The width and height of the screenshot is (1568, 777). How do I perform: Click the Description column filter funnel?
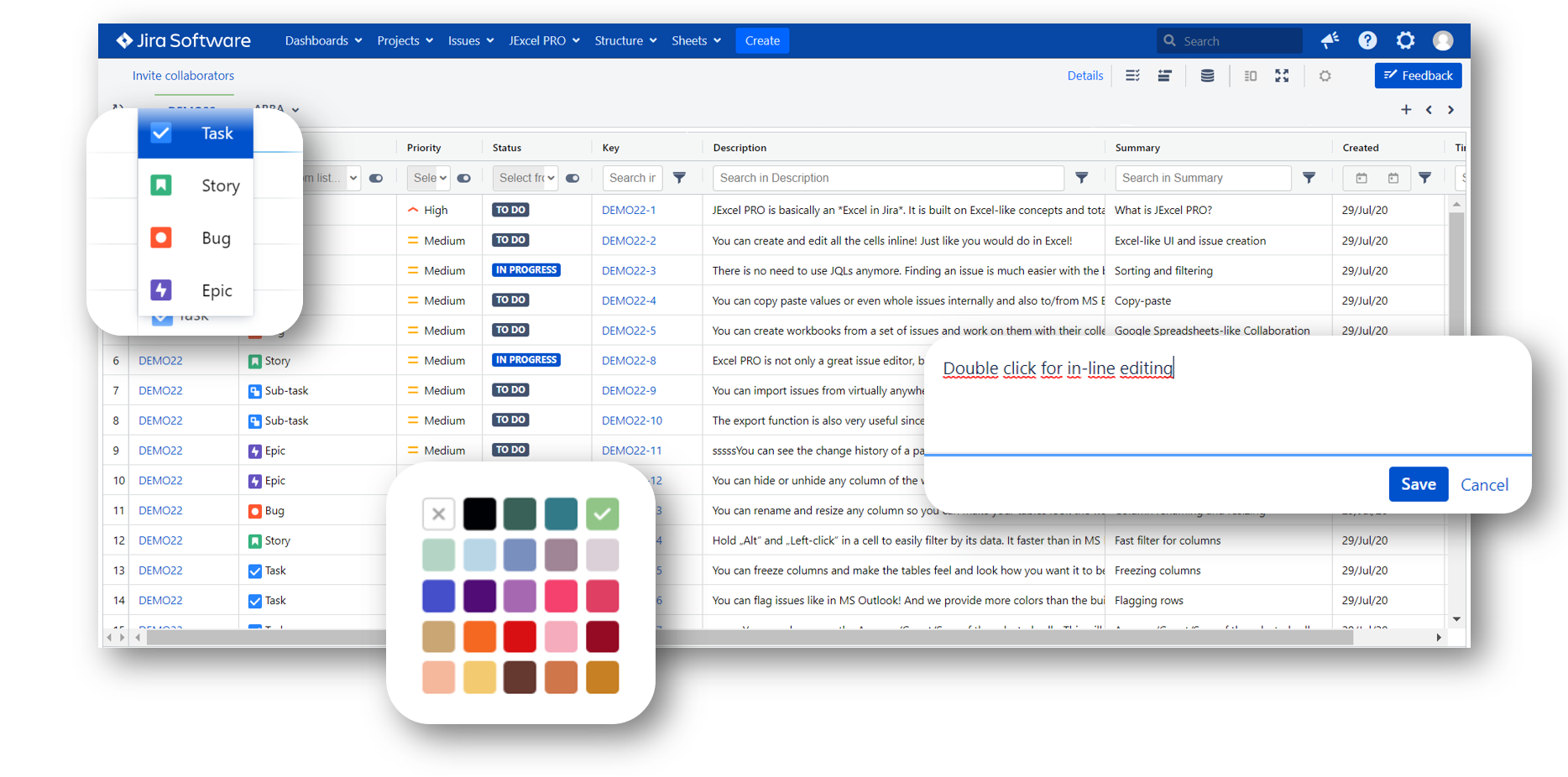click(1081, 178)
